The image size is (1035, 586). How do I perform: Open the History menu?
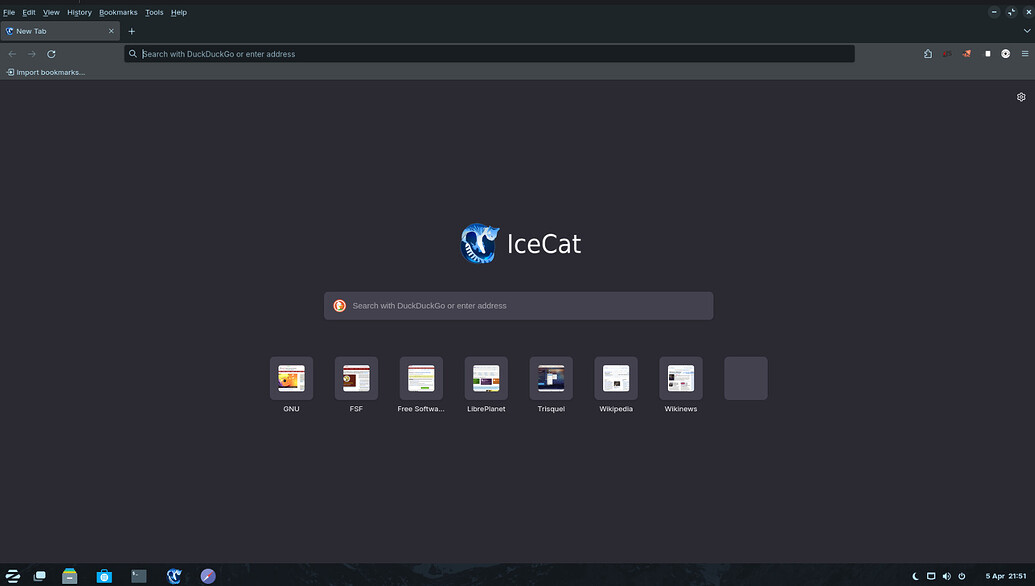click(79, 12)
